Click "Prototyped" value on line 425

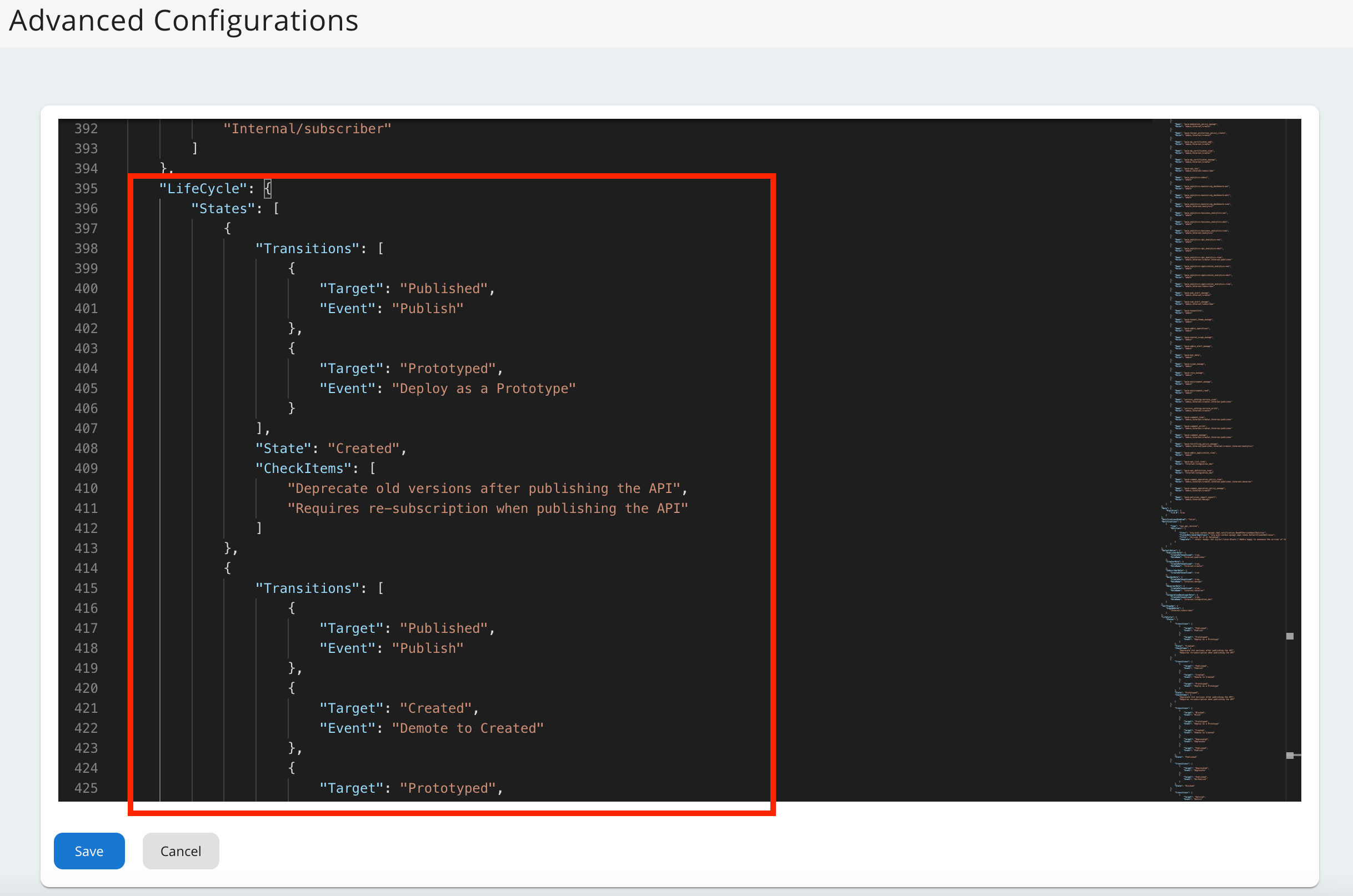tap(448, 788)
